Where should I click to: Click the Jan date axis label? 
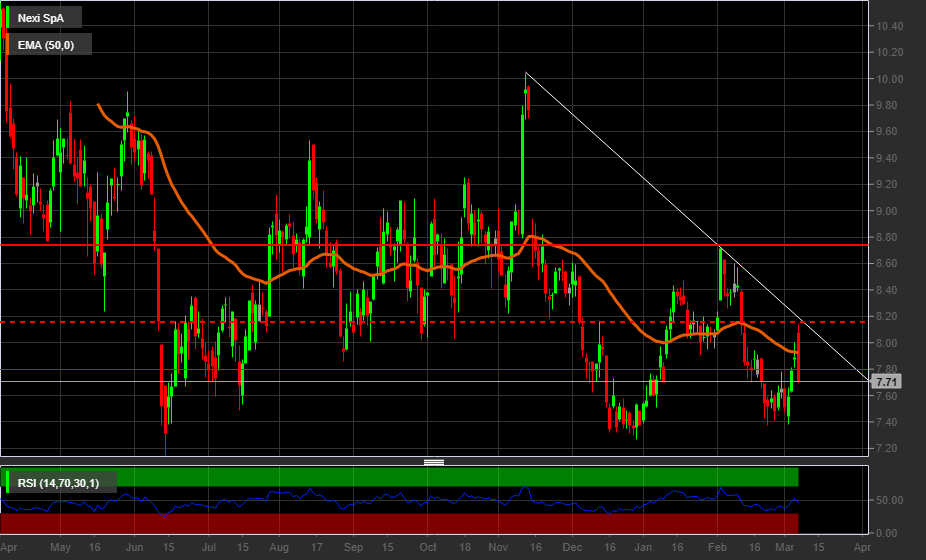pos(643,548)
